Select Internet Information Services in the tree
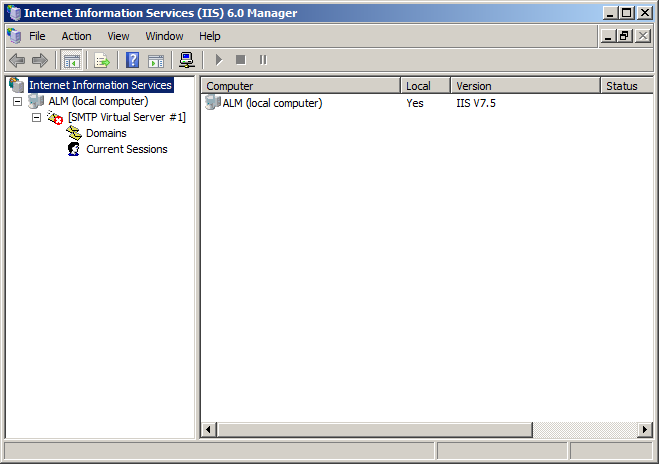Viewport: 659px width, 464px height. point(100,85)
